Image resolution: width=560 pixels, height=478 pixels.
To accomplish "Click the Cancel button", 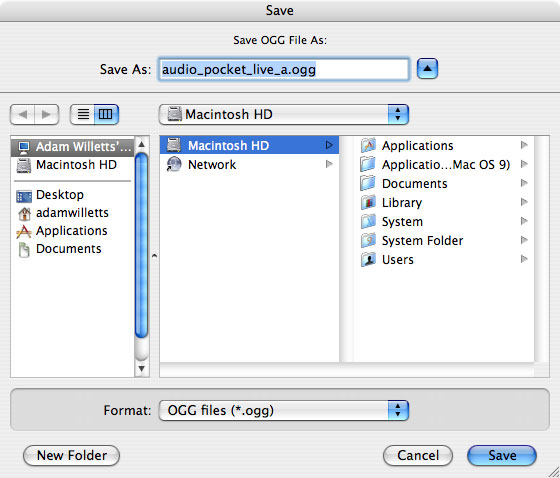I will (418, 455).
